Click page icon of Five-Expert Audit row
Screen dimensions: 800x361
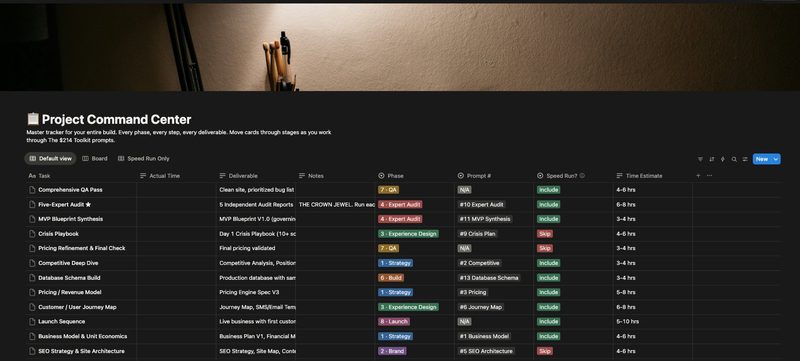(x=32, y=204)
